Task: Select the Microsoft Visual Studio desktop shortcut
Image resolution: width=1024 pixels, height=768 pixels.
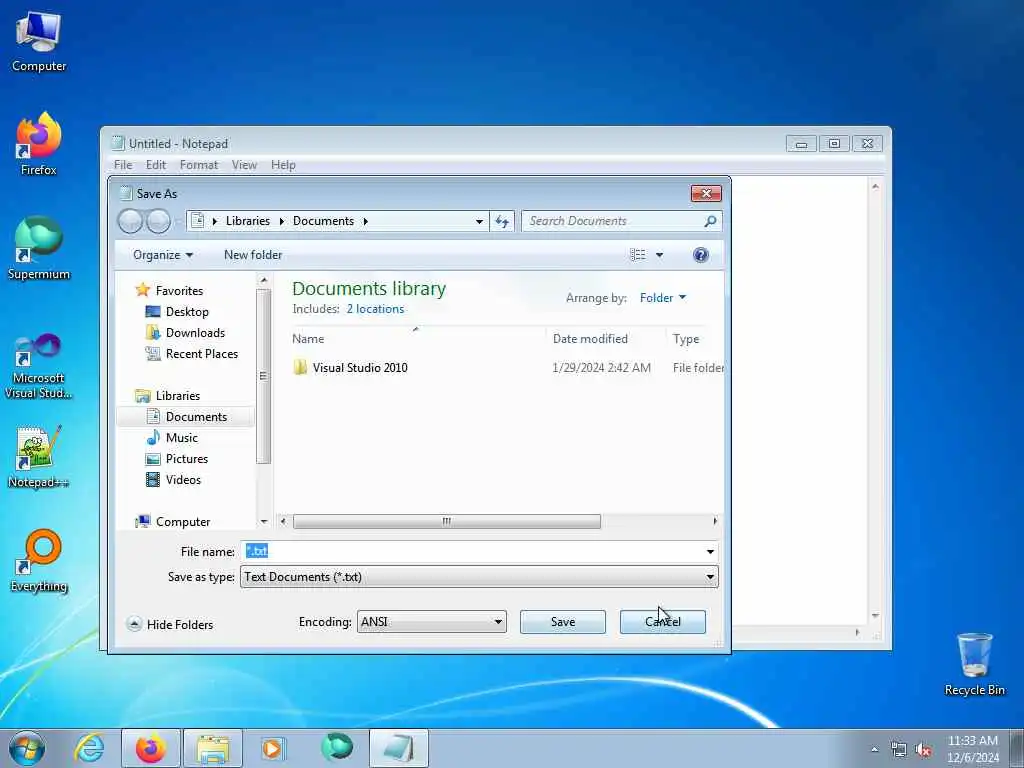Action: tap(39, 366)
